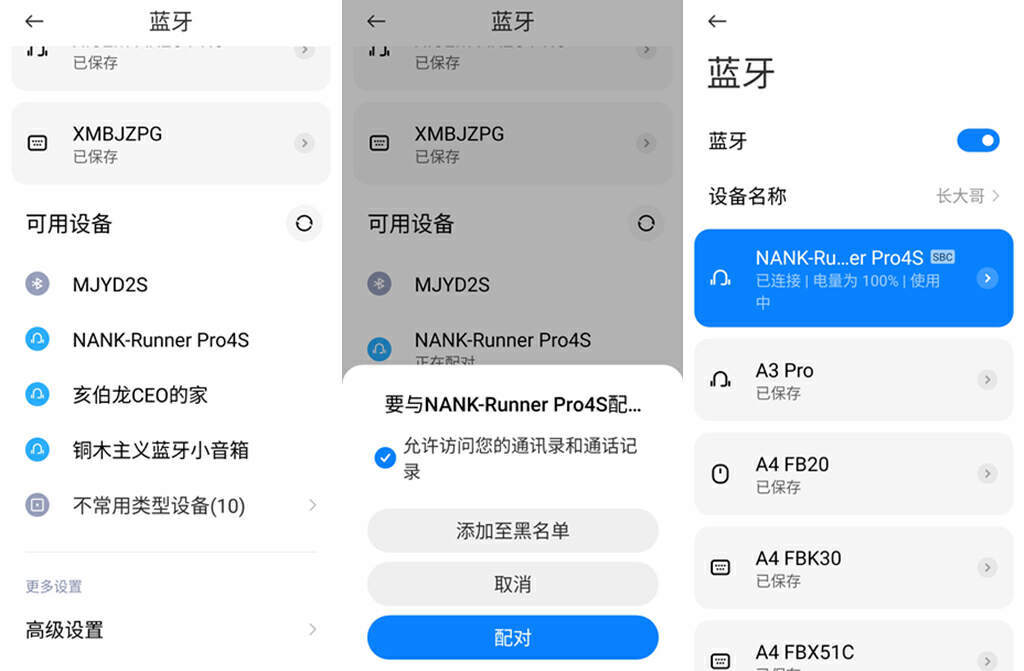The height and width of the screenshot is (671, 1024).
Task: Tap large 蓝牙 heading on right screen
Action: click(741, 73)
